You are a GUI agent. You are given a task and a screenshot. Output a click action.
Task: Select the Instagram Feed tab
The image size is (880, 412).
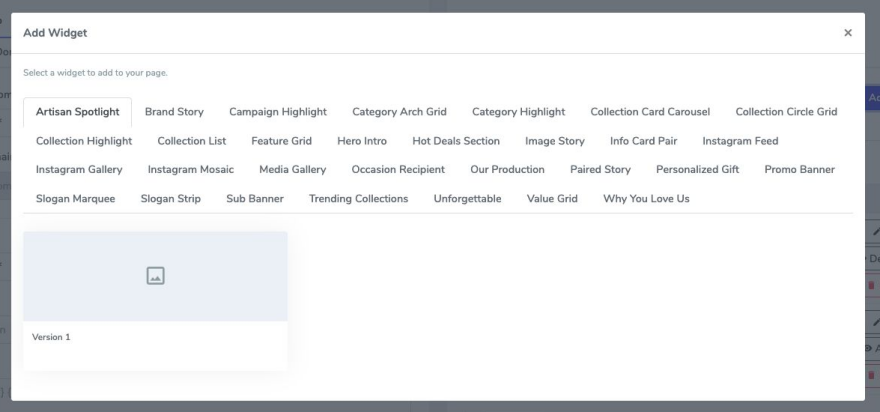point(740,141)
